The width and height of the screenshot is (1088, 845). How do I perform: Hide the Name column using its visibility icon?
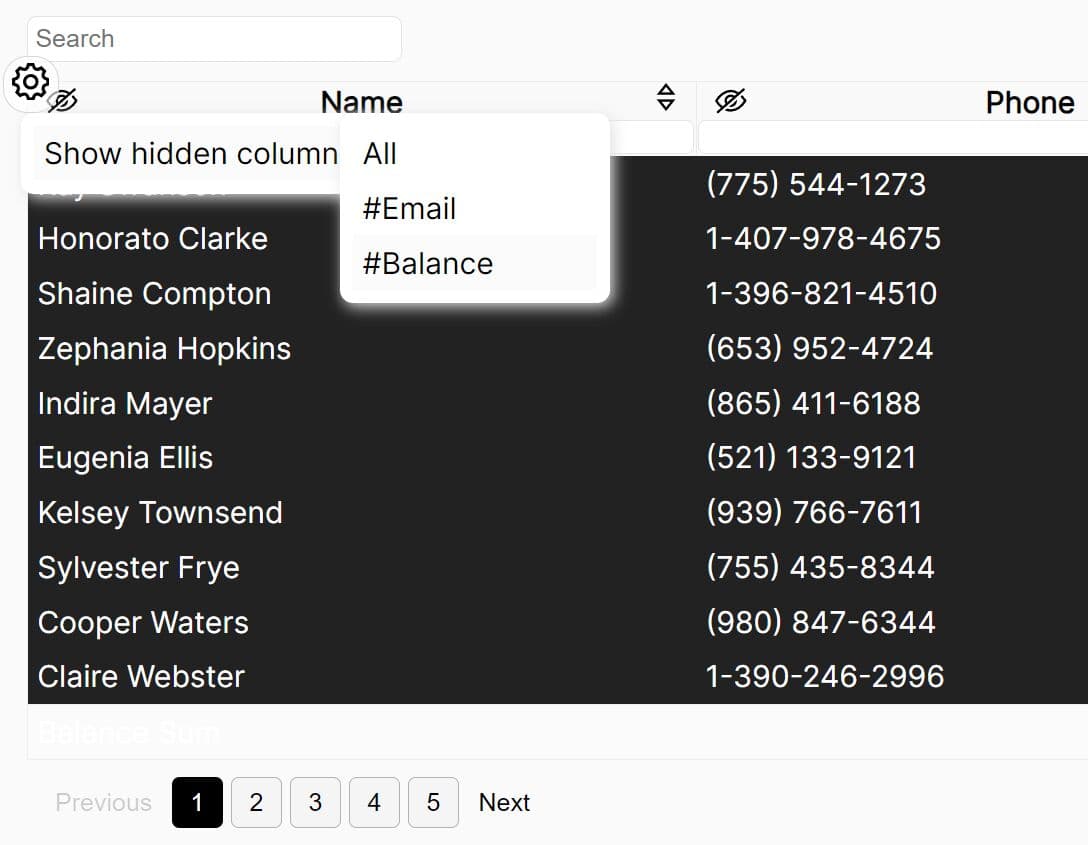(x=62, y=100)
